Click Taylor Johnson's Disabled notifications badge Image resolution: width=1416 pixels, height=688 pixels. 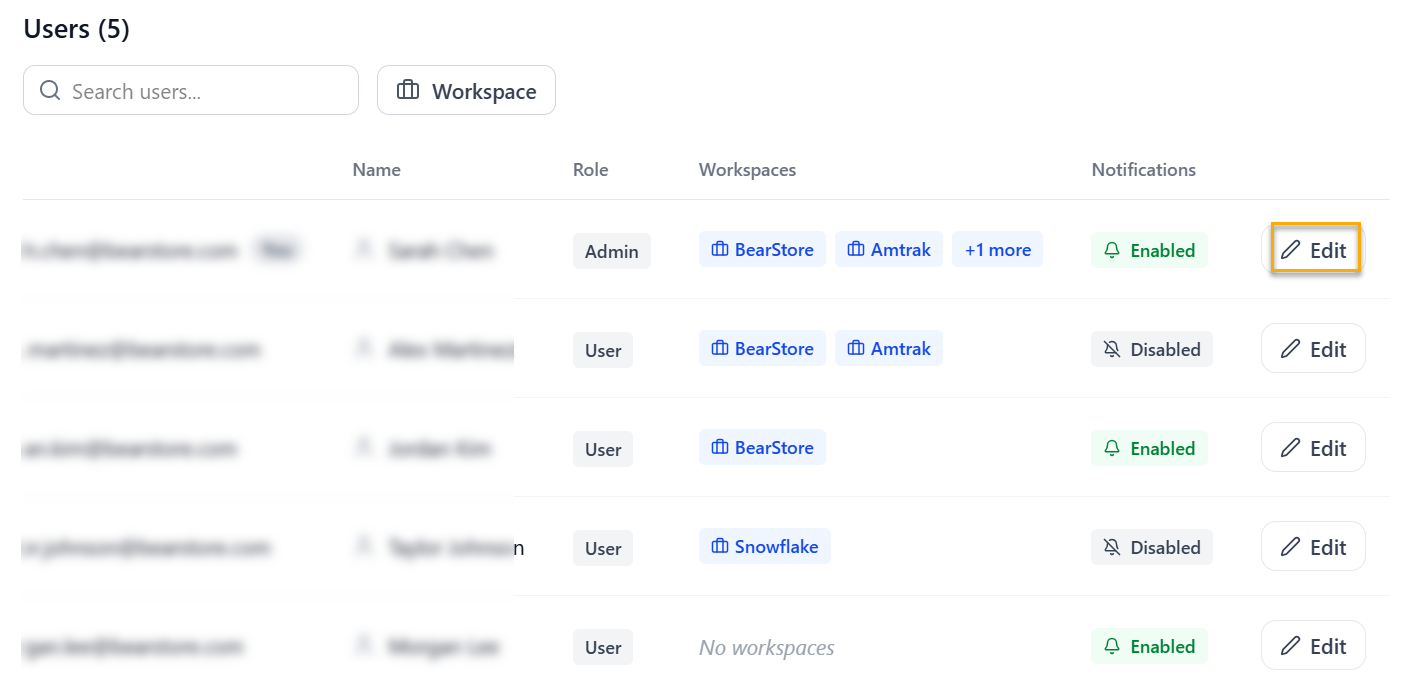[1151, 547]
